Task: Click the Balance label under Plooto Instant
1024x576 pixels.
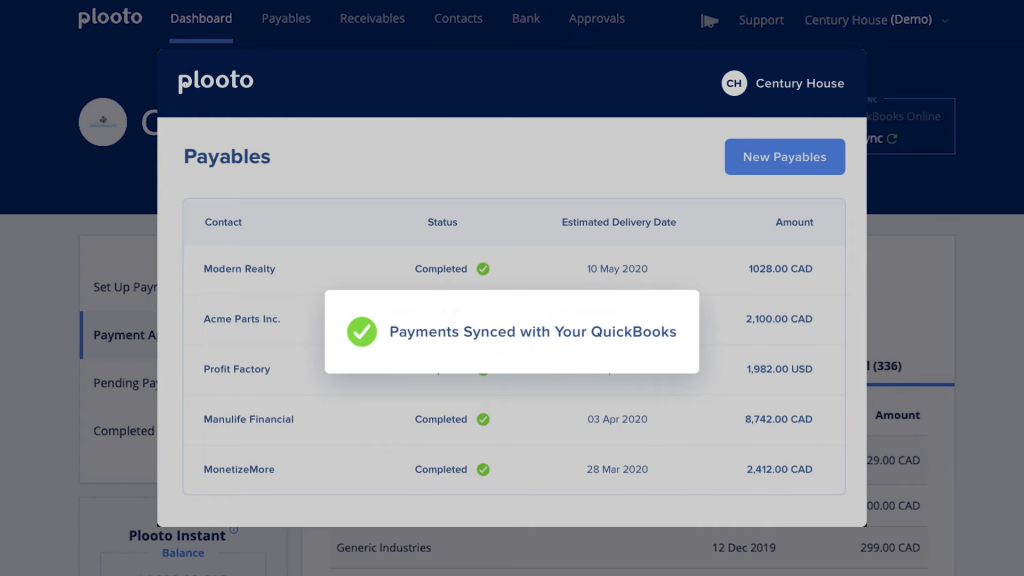Action: [183, 553]
